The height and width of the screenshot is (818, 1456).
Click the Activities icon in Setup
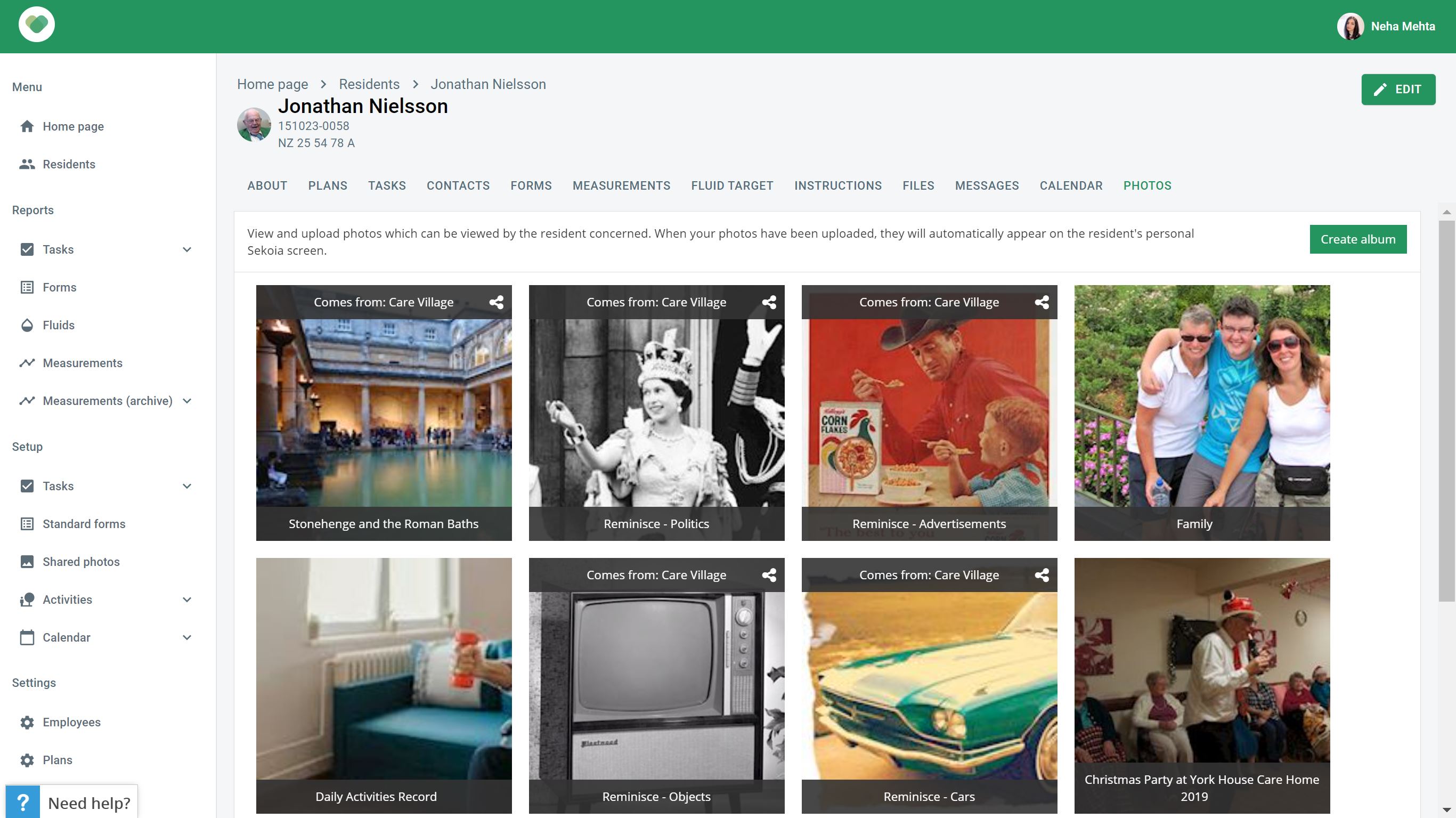pos(27,600)
